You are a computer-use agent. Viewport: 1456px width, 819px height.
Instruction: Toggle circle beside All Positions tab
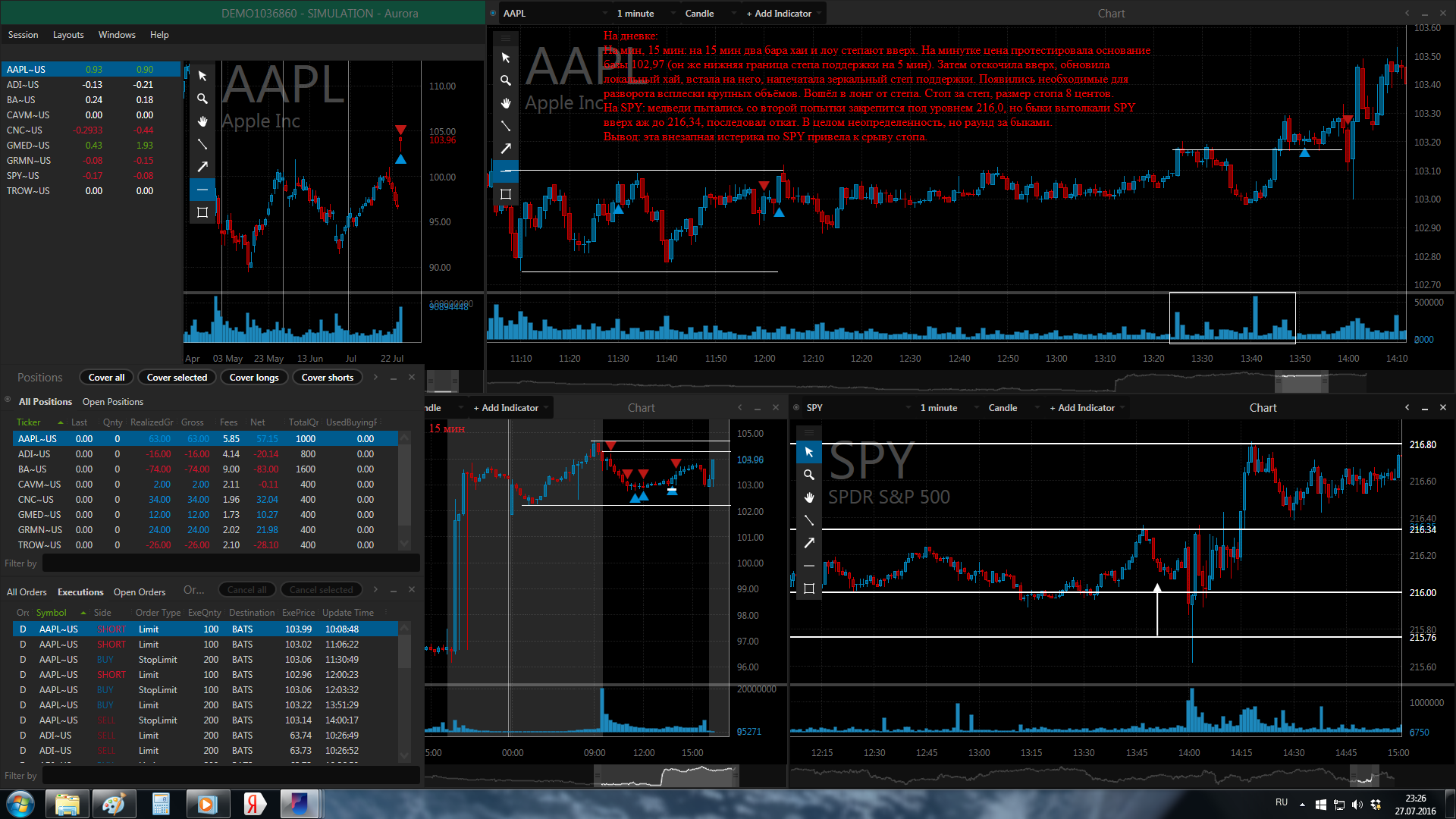(x=8, y=400)
